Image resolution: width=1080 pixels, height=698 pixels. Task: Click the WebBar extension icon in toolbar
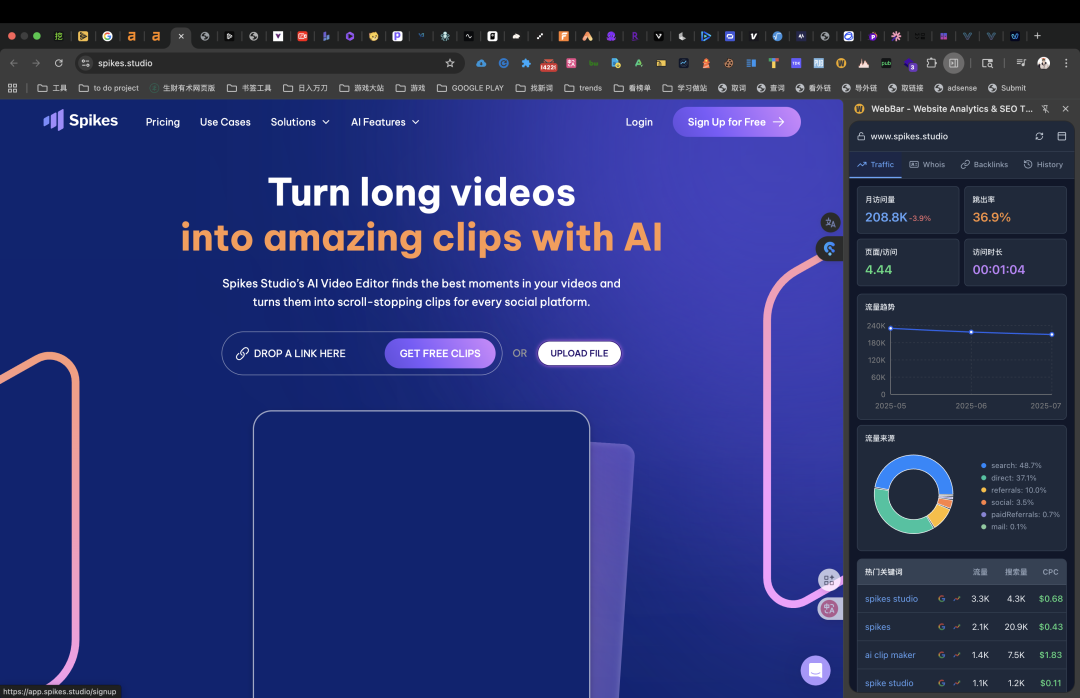[x=841, y=63]
